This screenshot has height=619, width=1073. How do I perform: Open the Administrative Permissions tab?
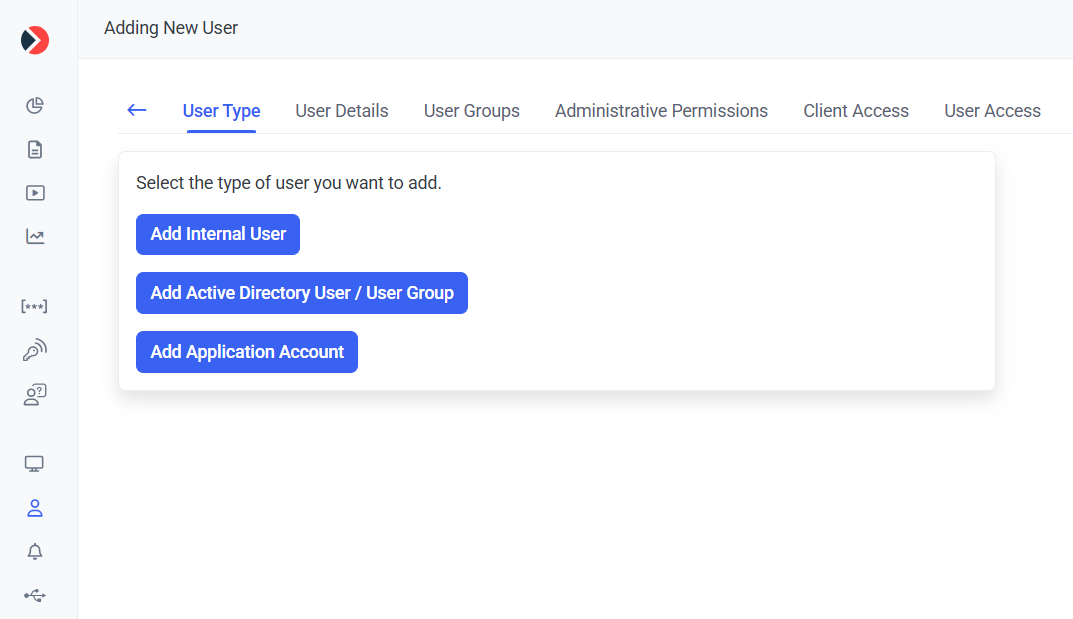click(x=661, y=111)
